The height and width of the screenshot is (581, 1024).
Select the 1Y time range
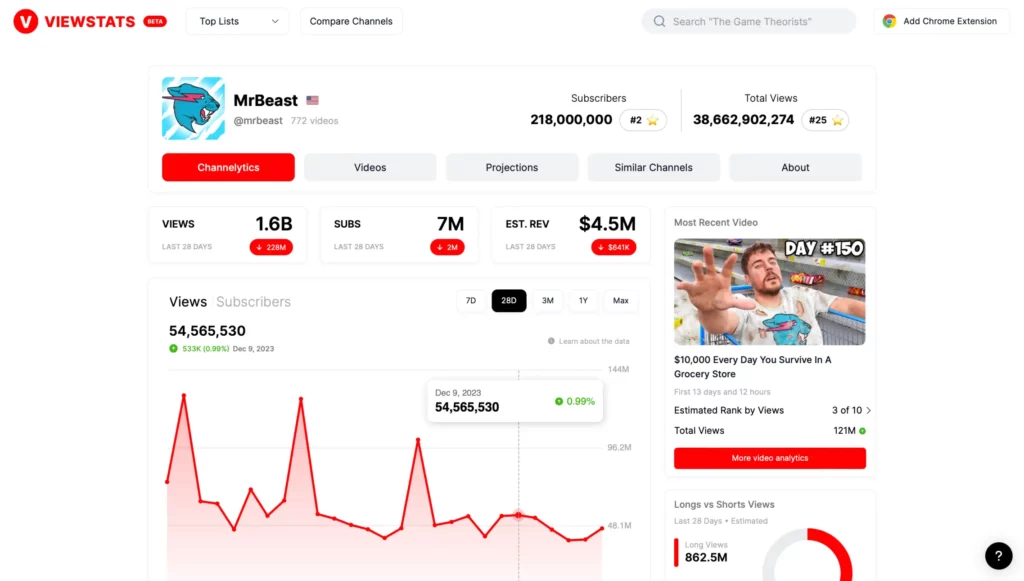pyautogui.click(x=583, y=301)
